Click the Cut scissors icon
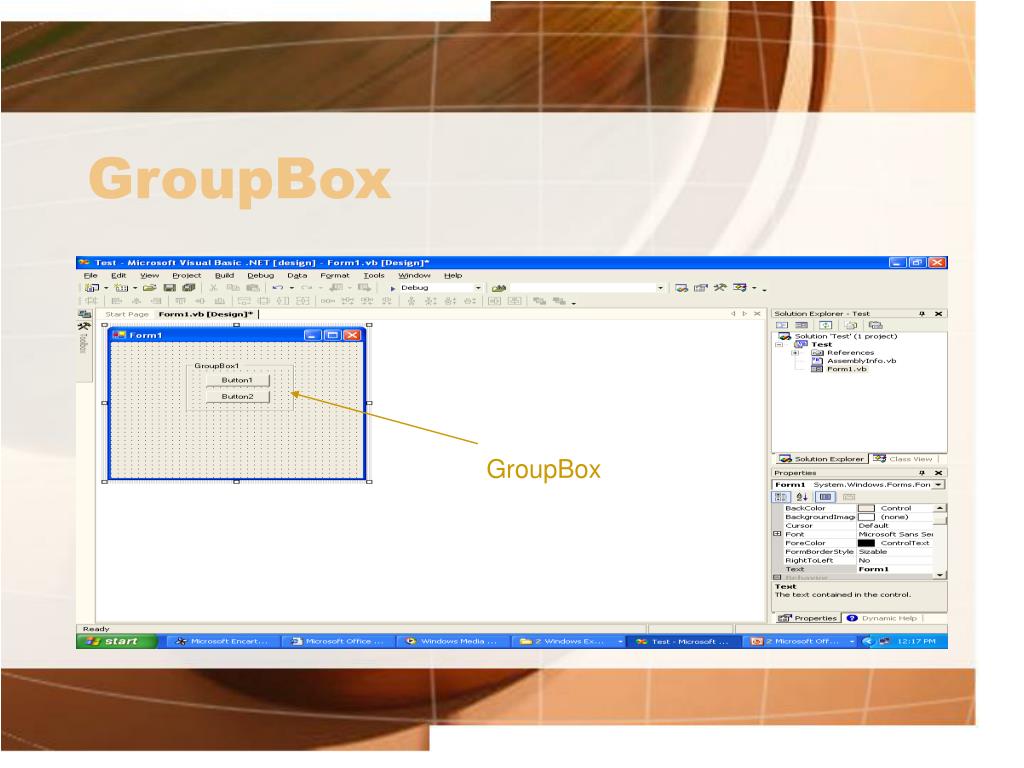Image resolution: width=1024 pixels, height=768 pixels. coord(213,288)
